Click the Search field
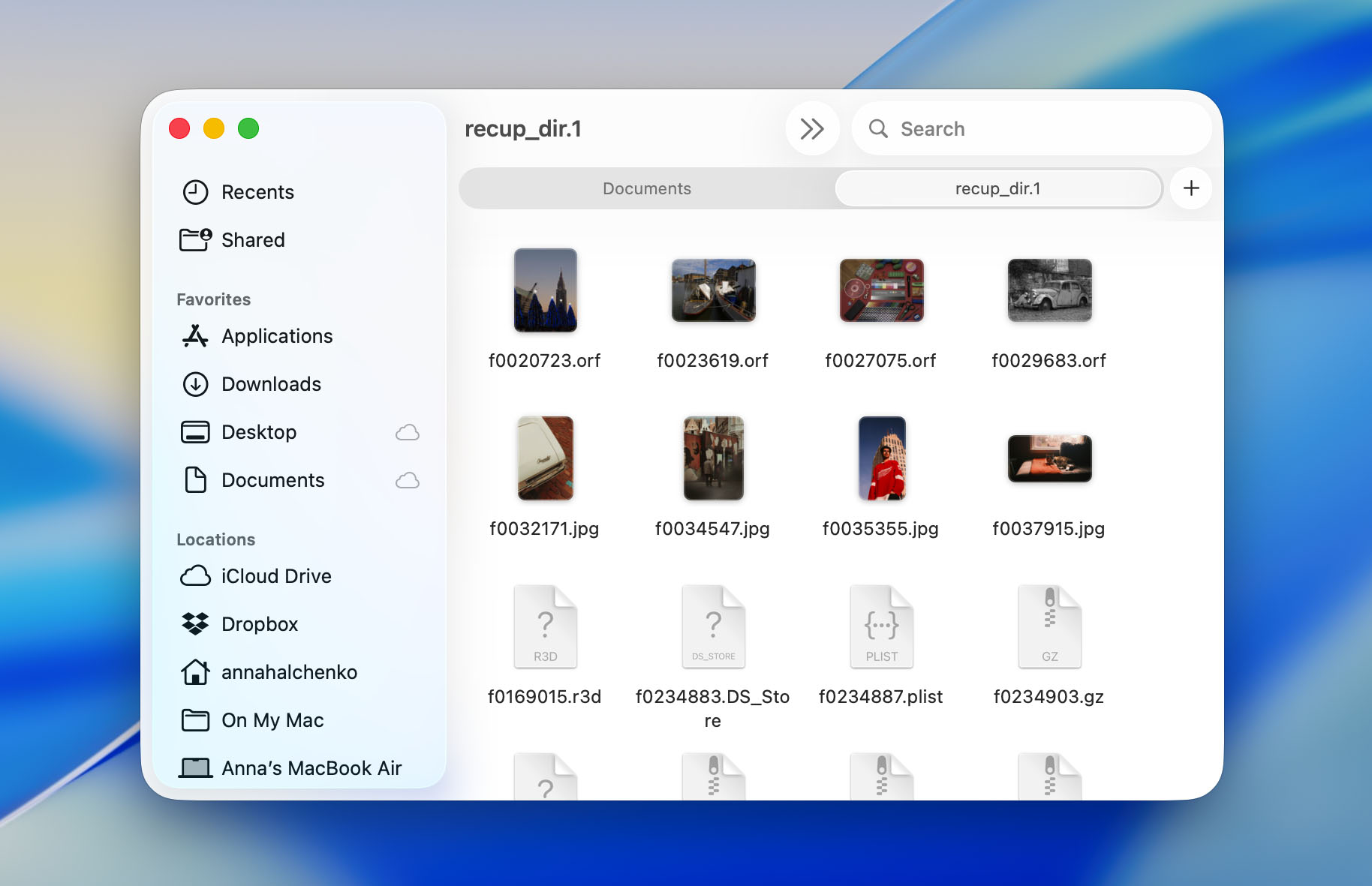The width and height of the screenshot is (1372, 886). tap(1031, 129)
